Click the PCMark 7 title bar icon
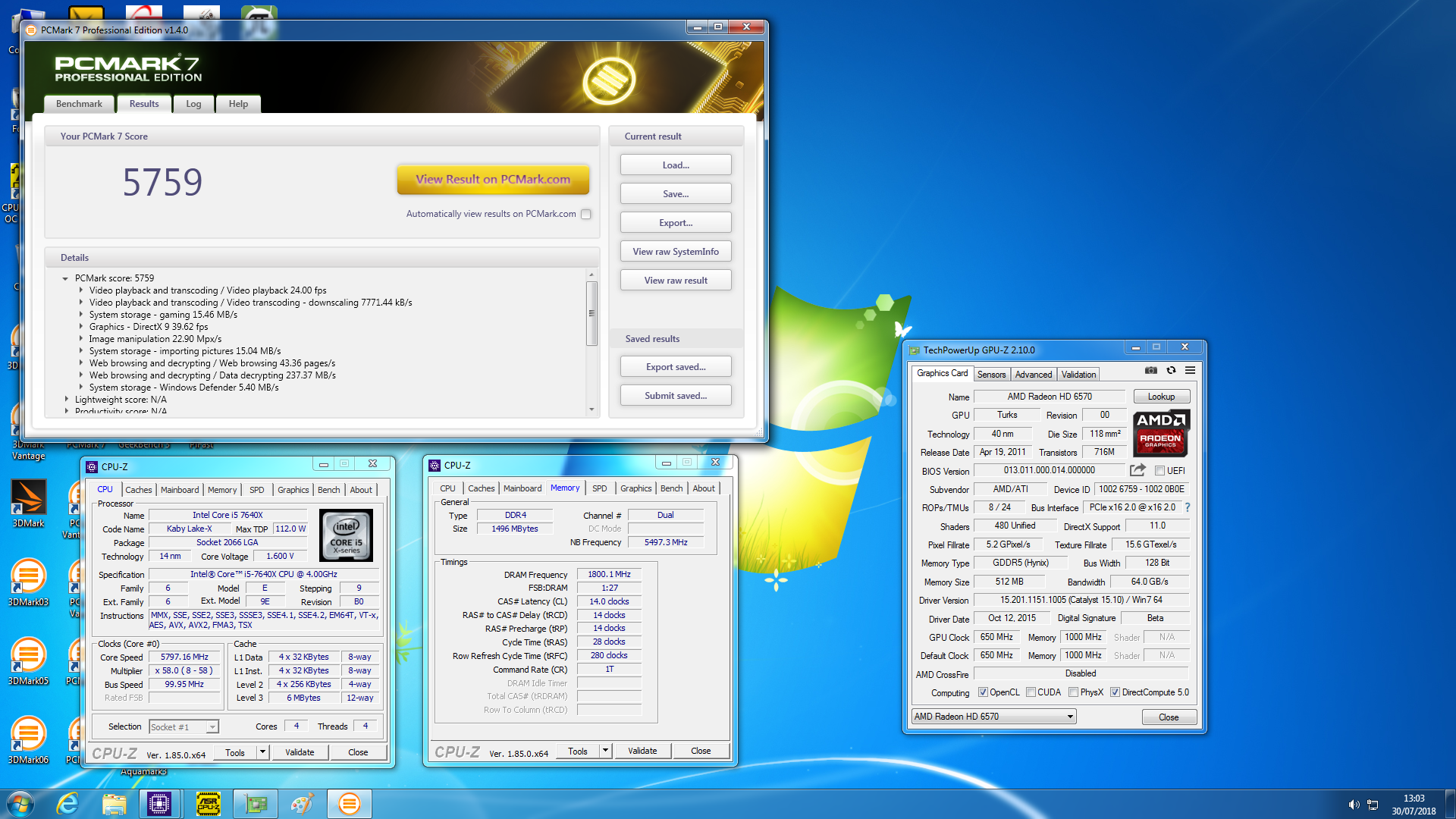Screen dimensions: 1456x819 click(31, 30)
